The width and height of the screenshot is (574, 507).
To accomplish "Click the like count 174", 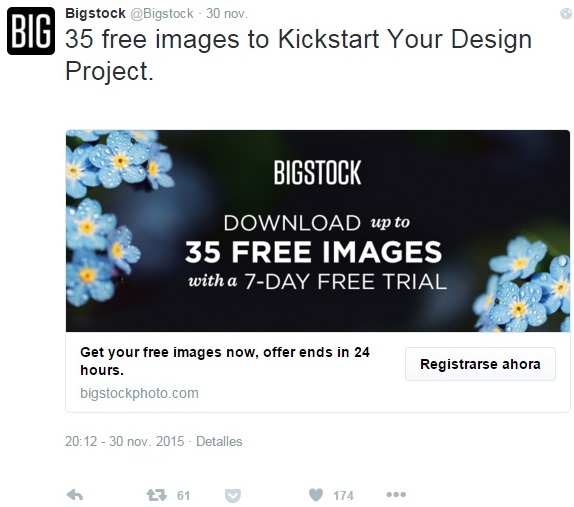I will [x=343, y=495].
